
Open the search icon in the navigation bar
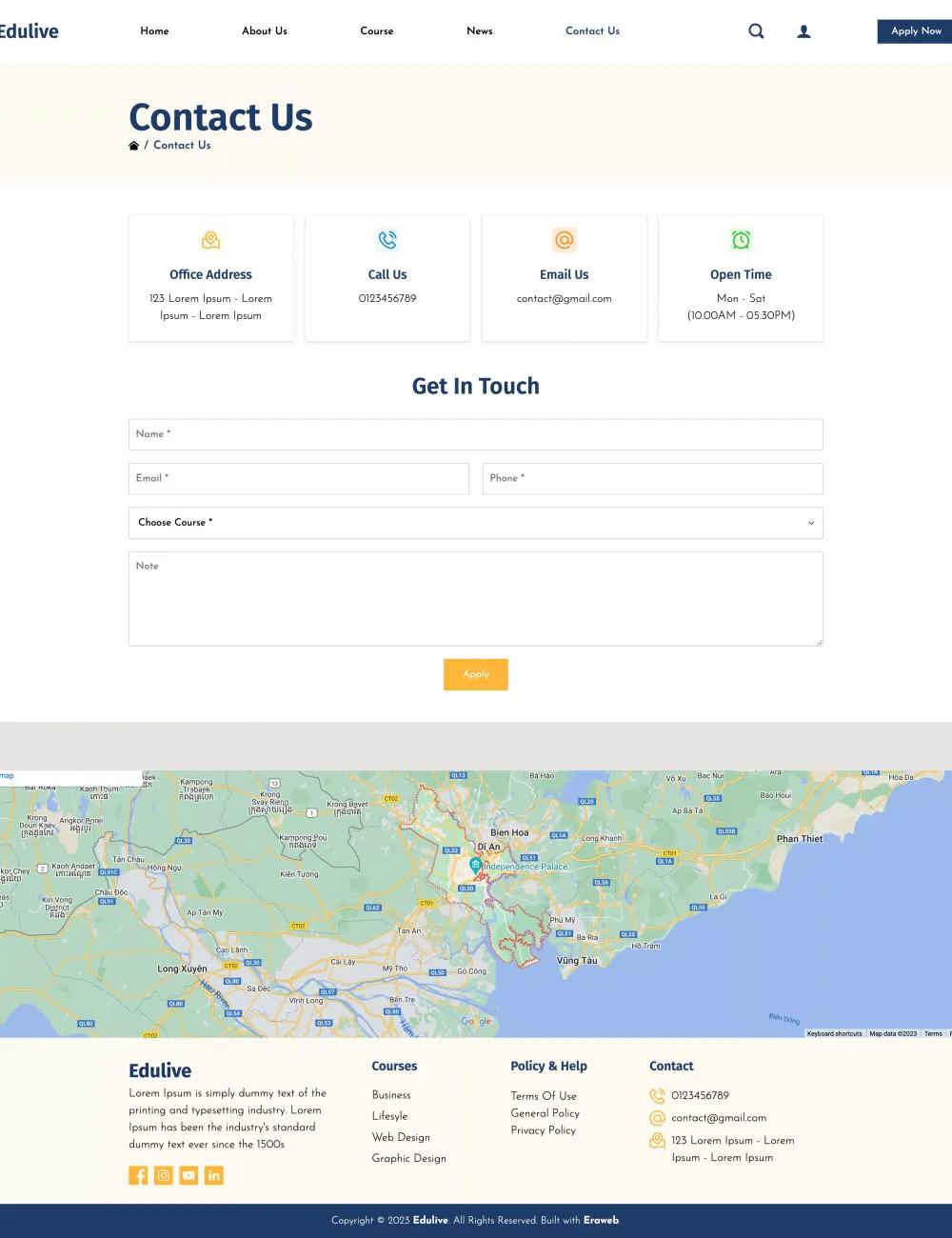pos(756,30)
